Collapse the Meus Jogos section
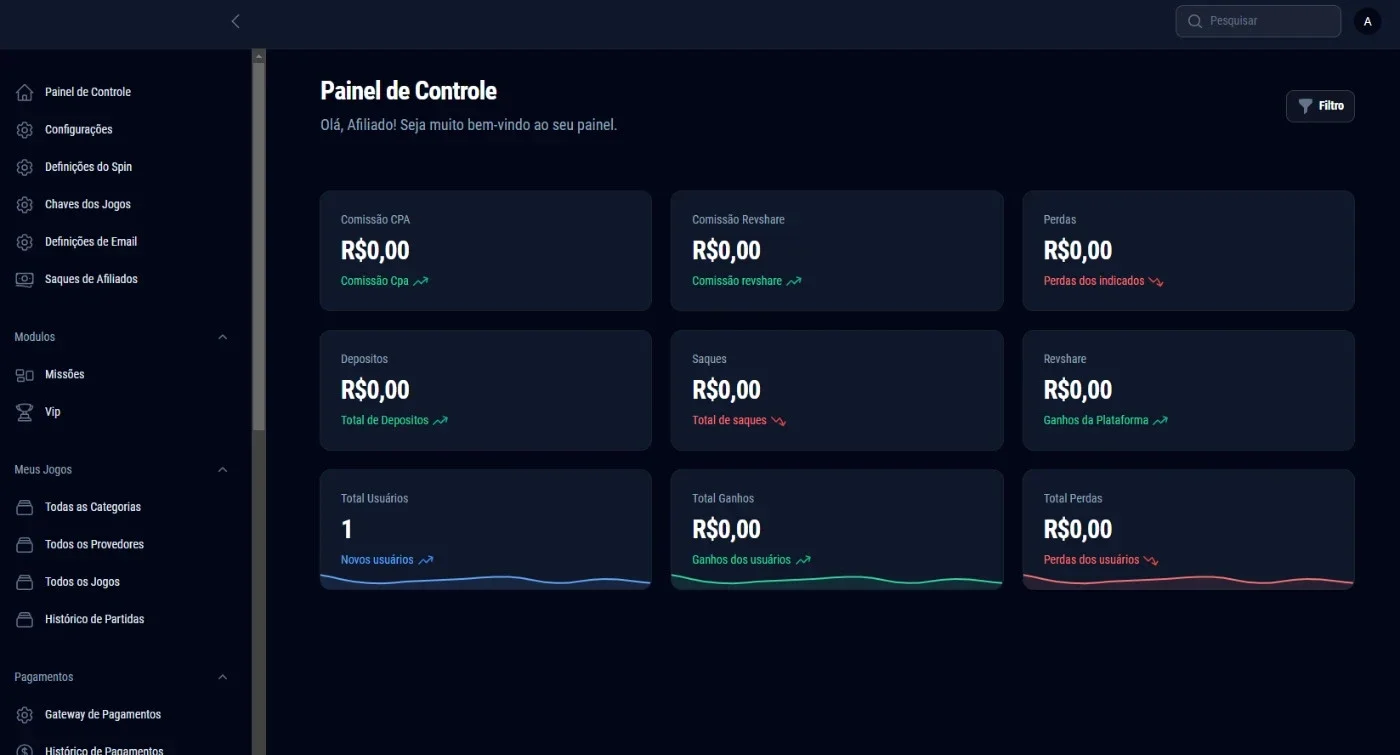Image resolution: width=1400 pixels, height=755 pixels. (223, 470)
